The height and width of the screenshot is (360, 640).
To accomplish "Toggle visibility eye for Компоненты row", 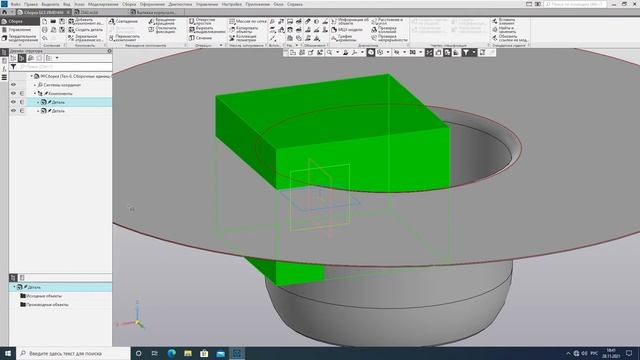I will [13, 93].
